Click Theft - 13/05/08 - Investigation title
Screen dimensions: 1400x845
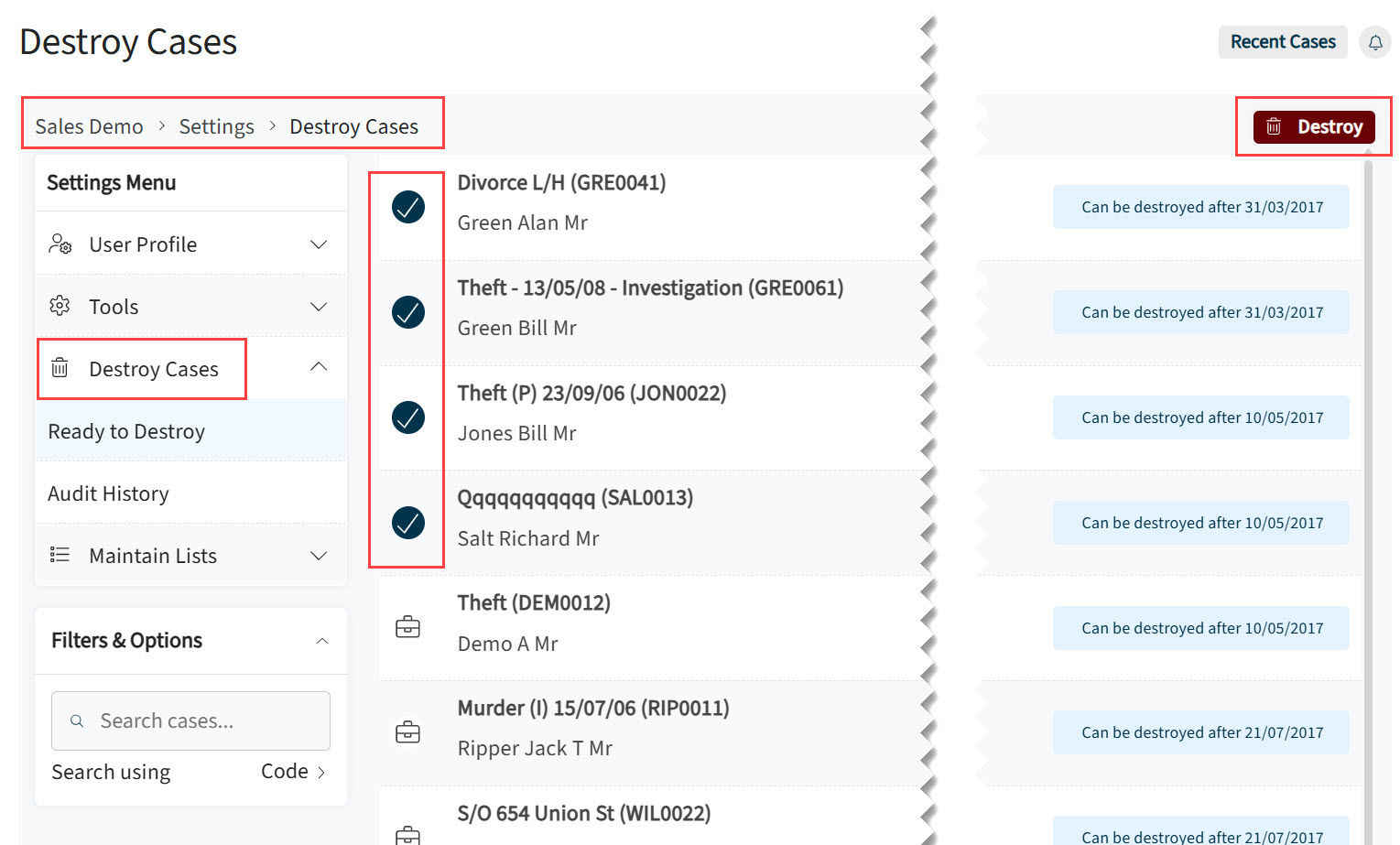650,287
